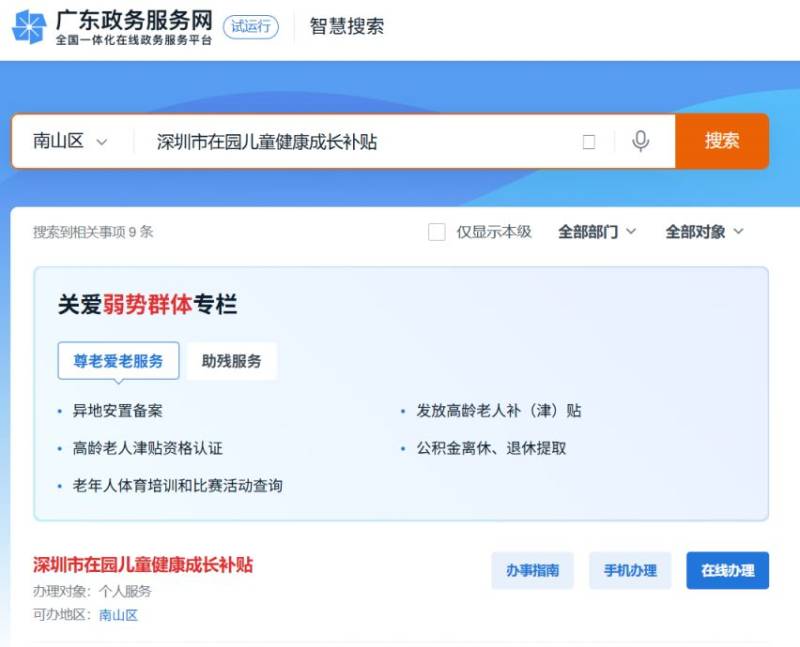800x647 pixels.
Task: Click the 广东政务服务网 snowflake logo icon
Action: click(29, 27)
